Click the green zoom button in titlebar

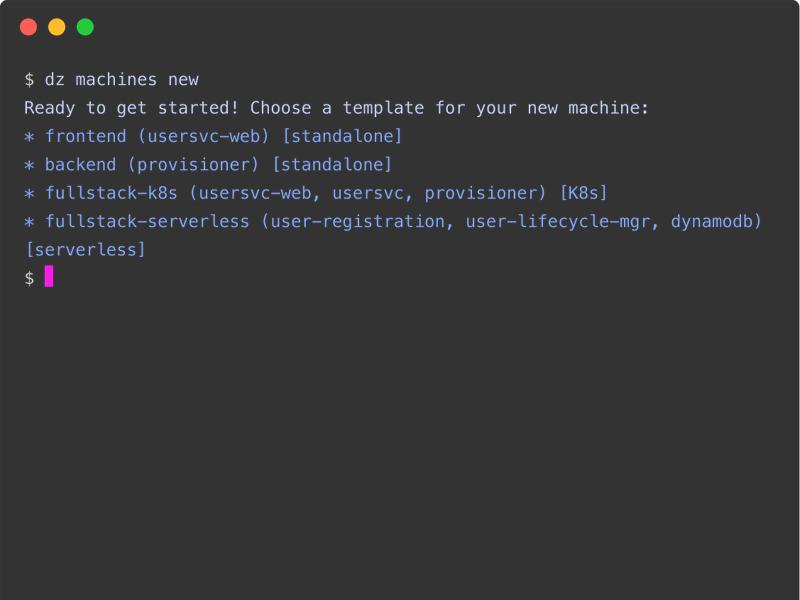click(84, 26)
